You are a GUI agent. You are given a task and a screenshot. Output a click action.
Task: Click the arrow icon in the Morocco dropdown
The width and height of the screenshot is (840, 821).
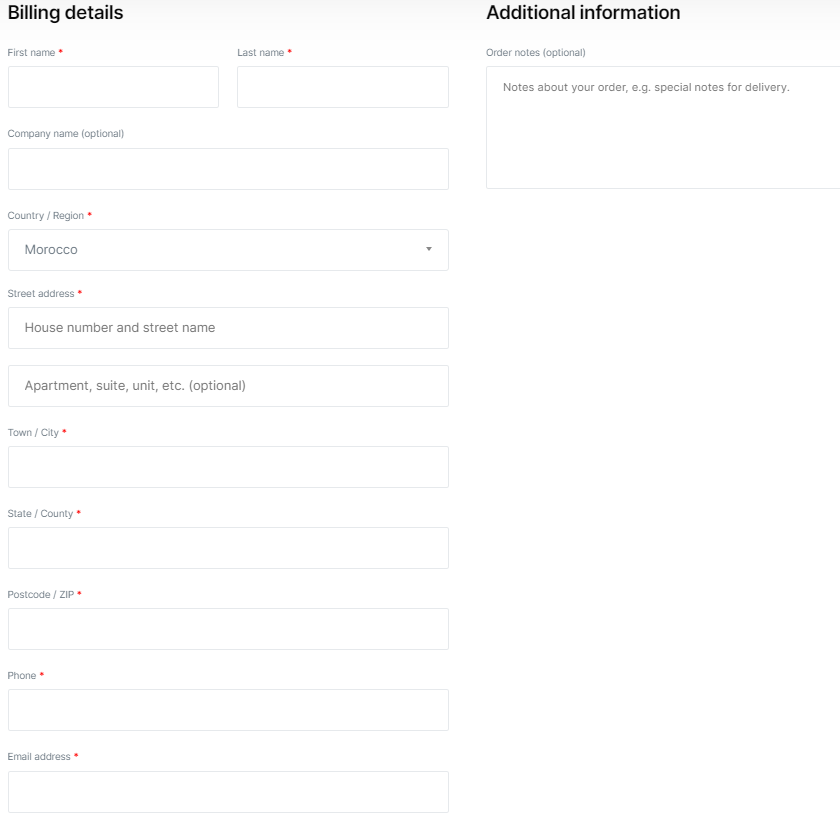click(429, 249)
